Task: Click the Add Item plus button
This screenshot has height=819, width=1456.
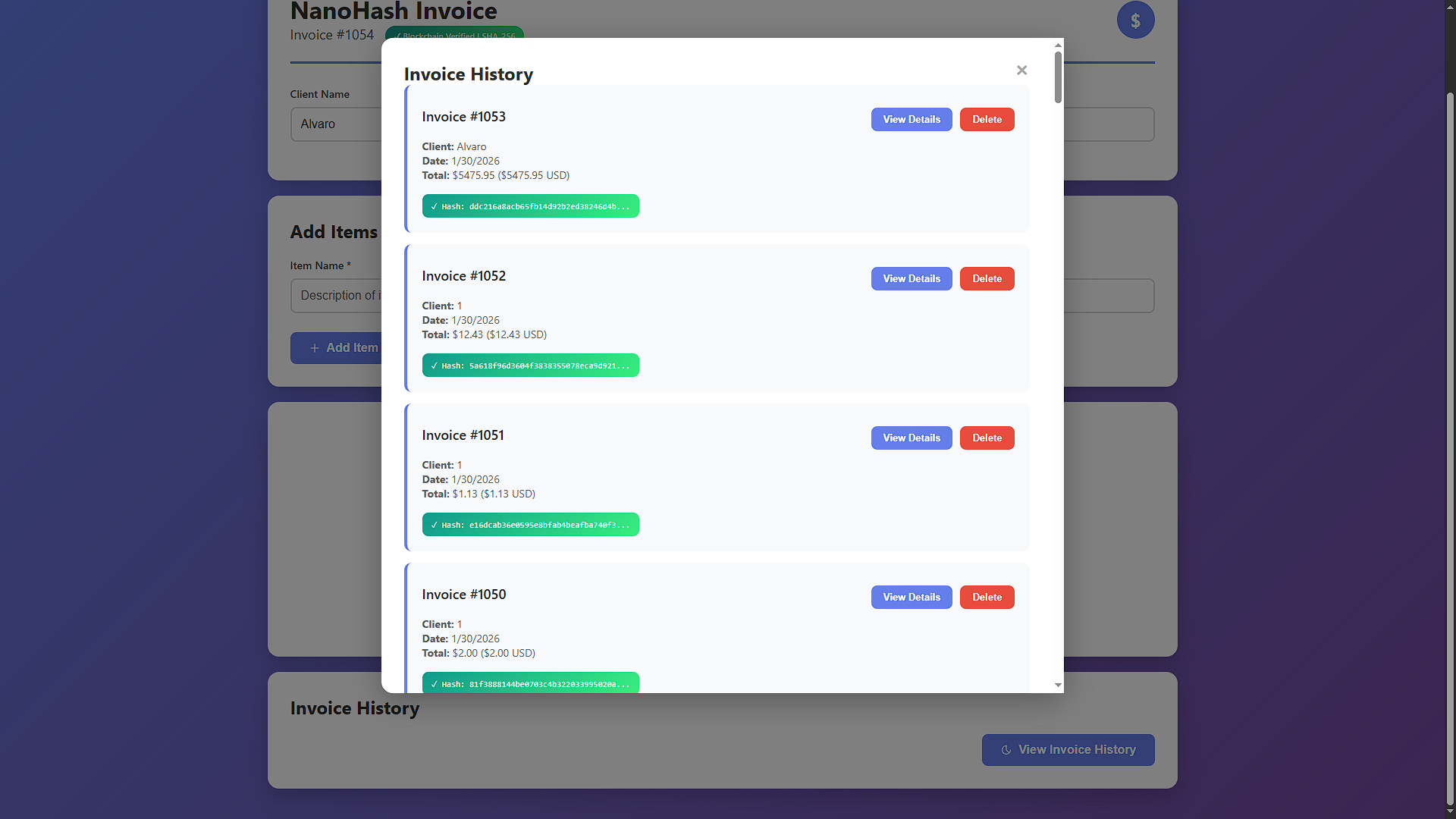Action: 337,348
